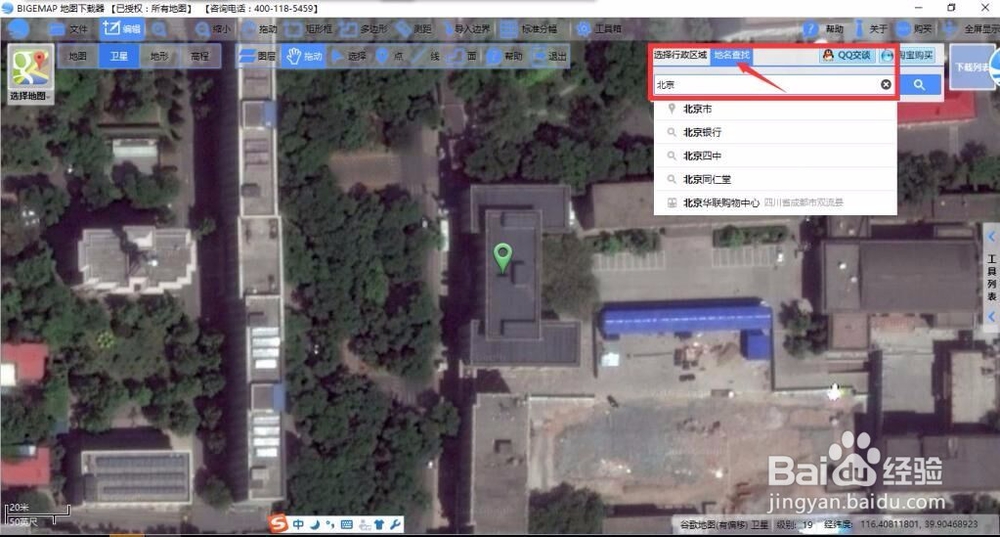The width and height of the screenshot is (1000, 537).
Task: Open the Sogou shirt skin icon
Action: (379, 524)
